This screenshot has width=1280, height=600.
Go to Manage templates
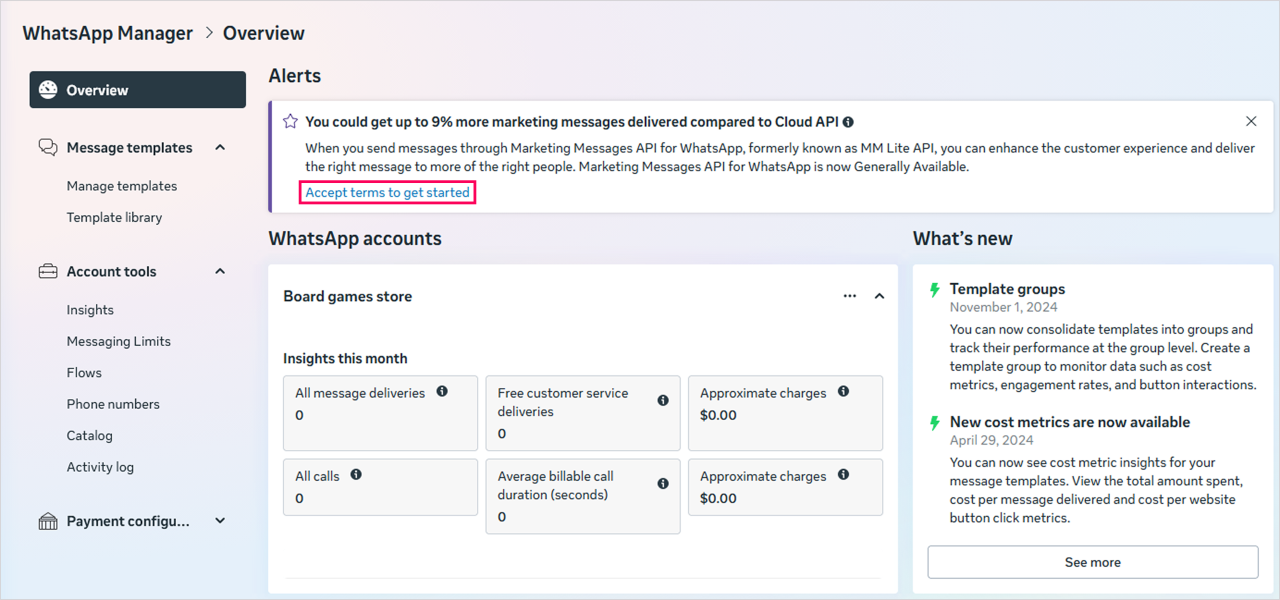122,186
